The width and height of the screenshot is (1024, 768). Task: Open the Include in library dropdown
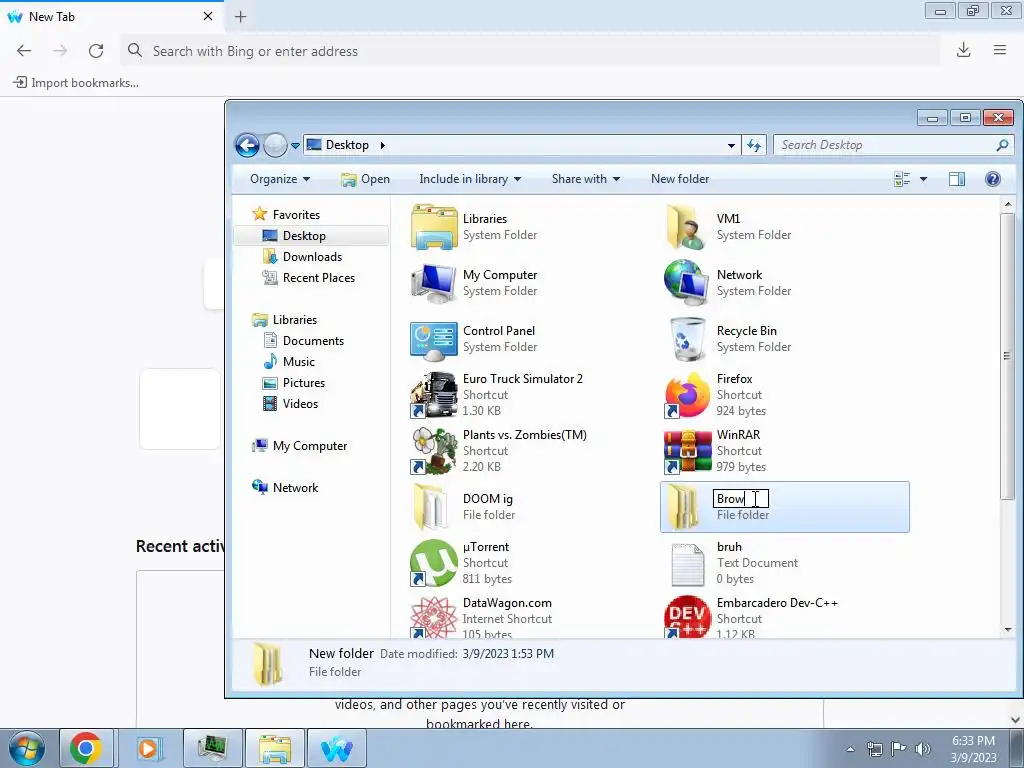pos(470,179)
